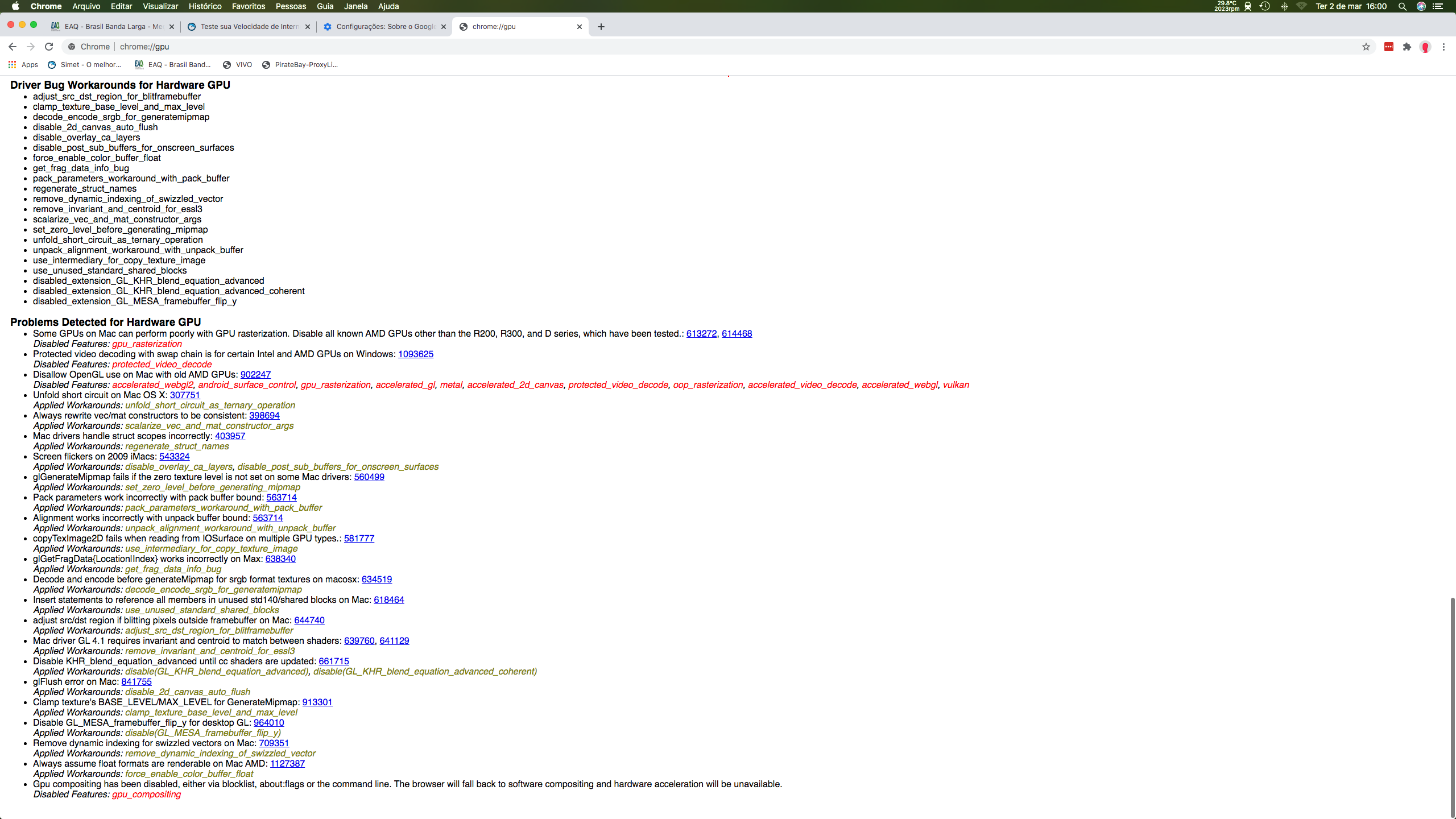Open Spotlight search in menu bar

tap(1403, 6)
